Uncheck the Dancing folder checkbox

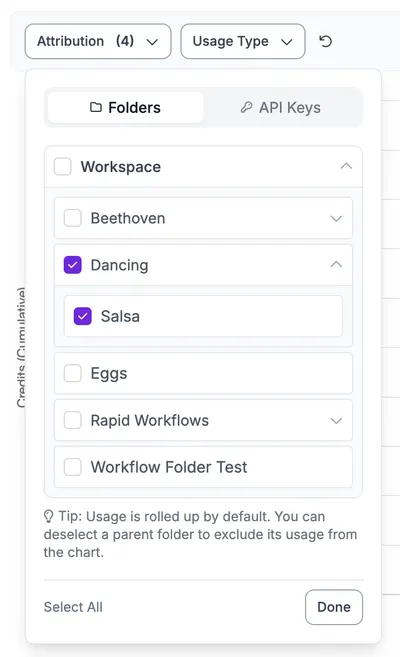[72, 265]
